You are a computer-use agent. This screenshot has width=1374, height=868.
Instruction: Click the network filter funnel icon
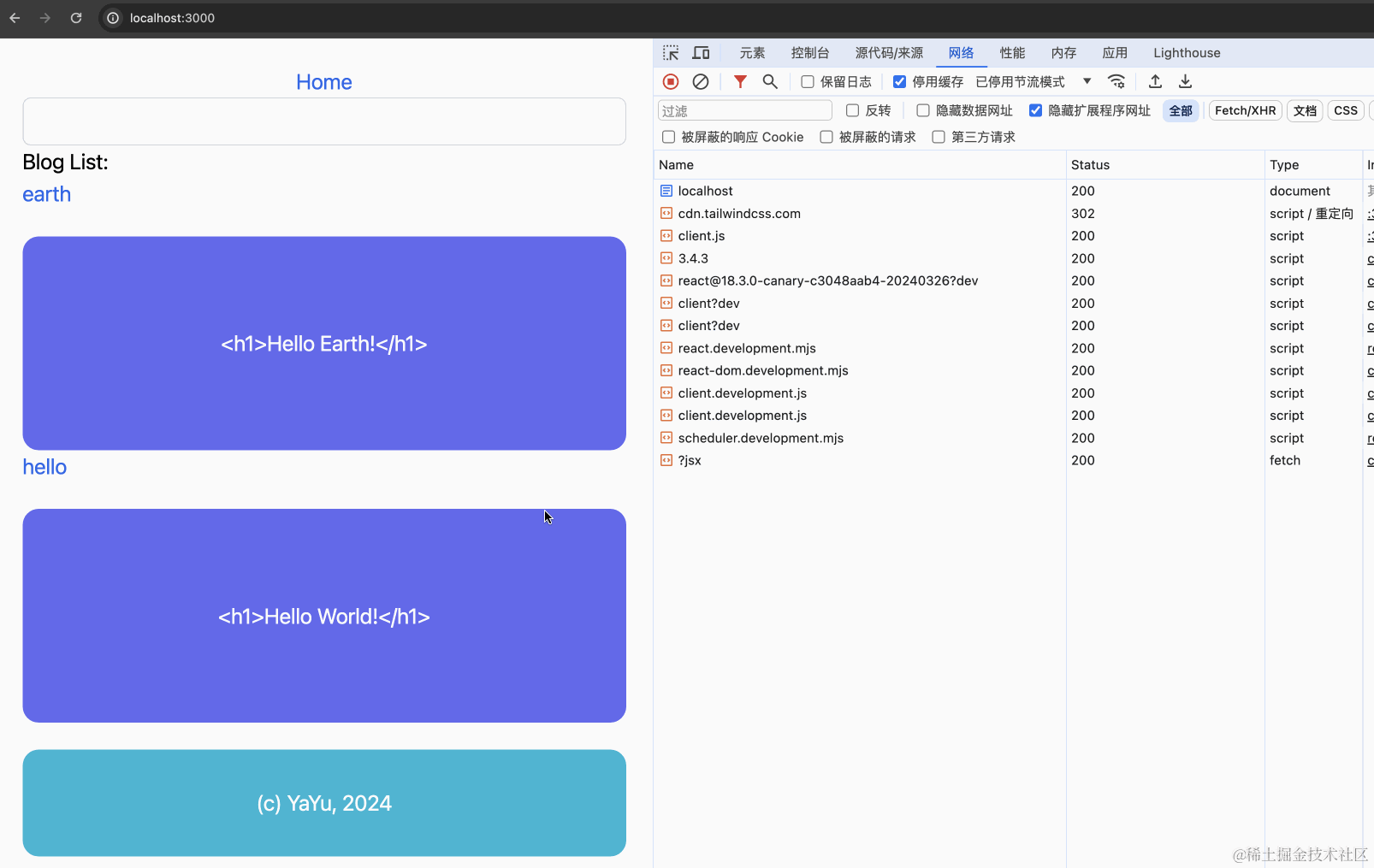[x=739, y=81]
